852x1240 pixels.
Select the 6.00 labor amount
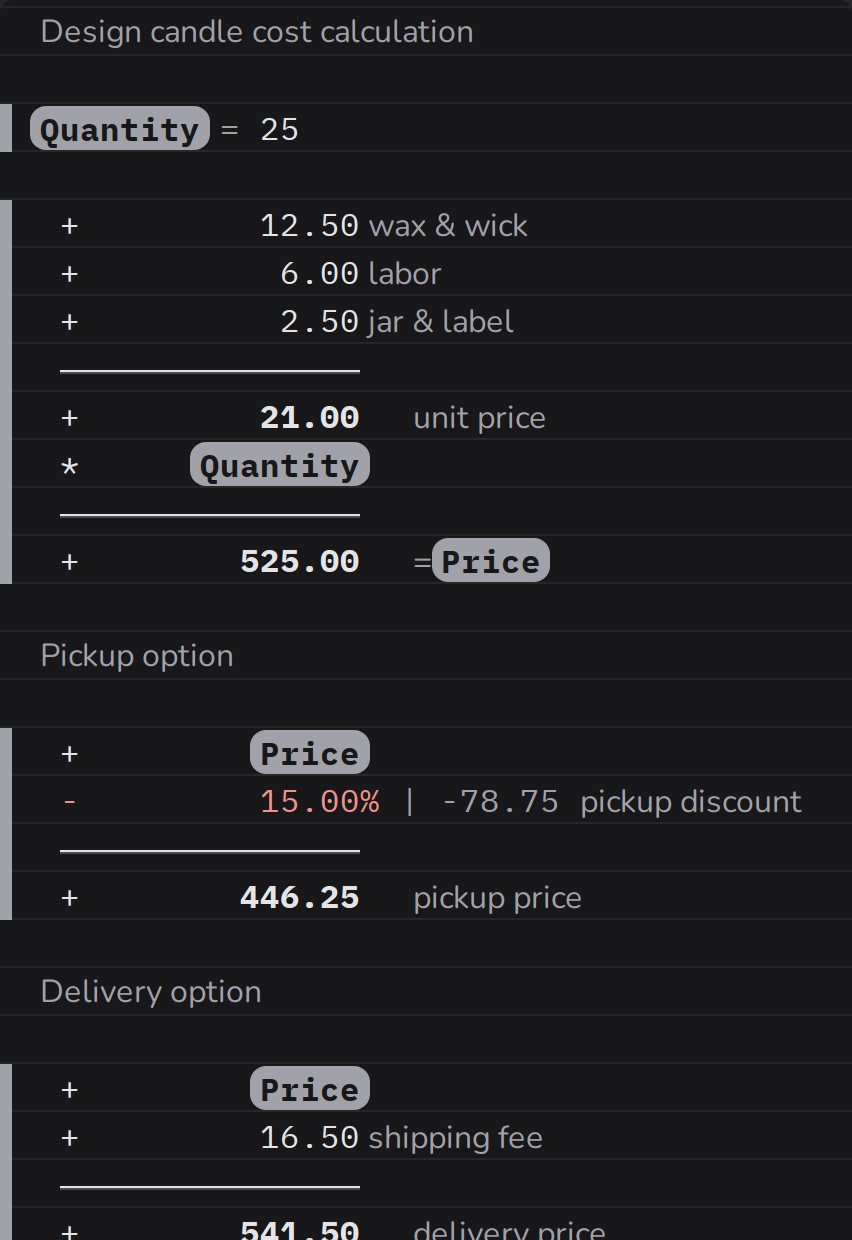point(319,274)
